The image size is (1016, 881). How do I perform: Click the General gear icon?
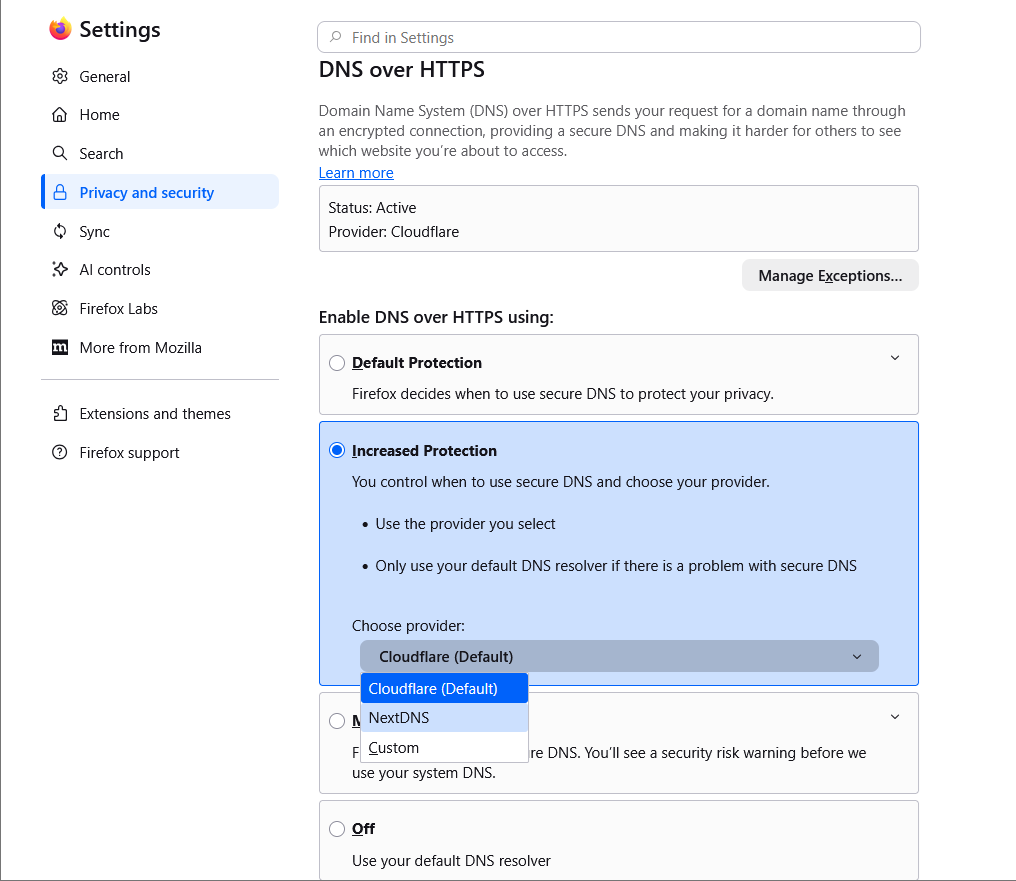pos(60,76)
